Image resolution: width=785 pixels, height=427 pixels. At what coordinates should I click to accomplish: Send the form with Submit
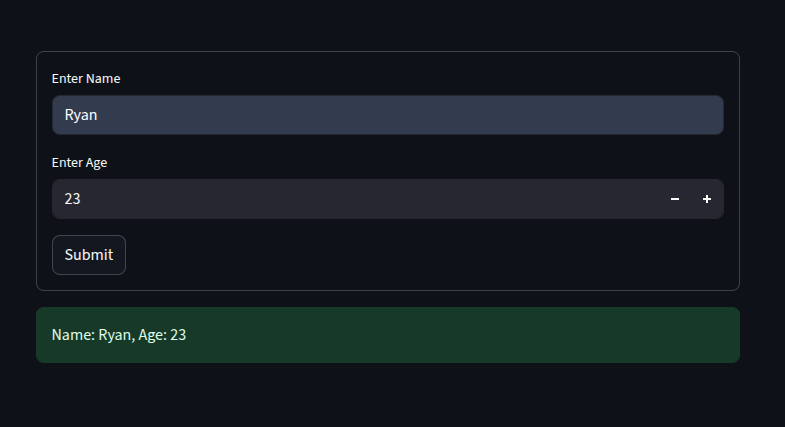point(89,255)
